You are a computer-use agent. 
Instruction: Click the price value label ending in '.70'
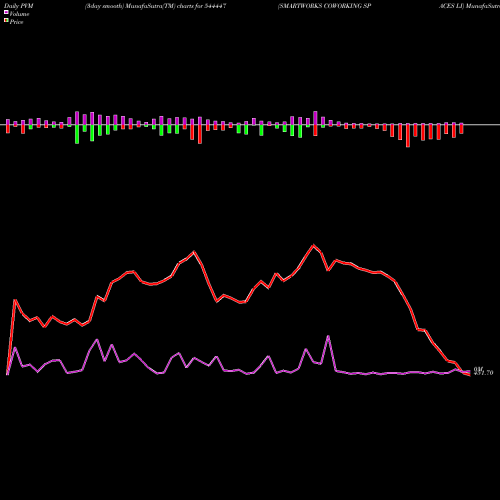pos(484,373)
